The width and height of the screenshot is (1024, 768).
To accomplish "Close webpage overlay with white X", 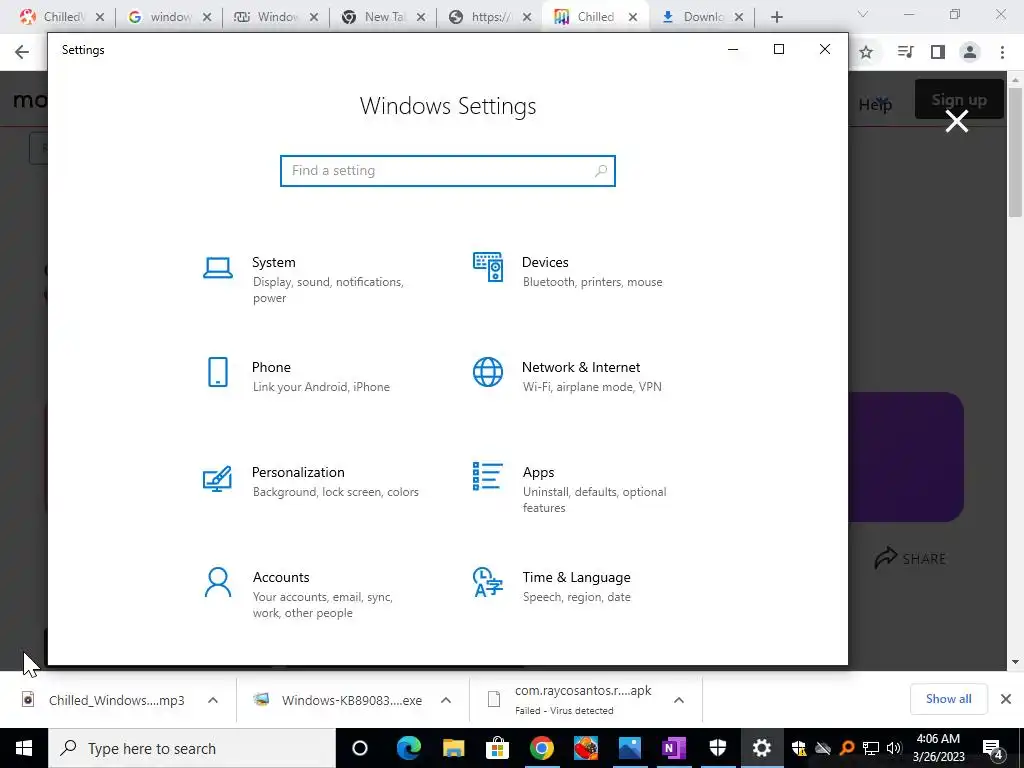I will (957, 121).
